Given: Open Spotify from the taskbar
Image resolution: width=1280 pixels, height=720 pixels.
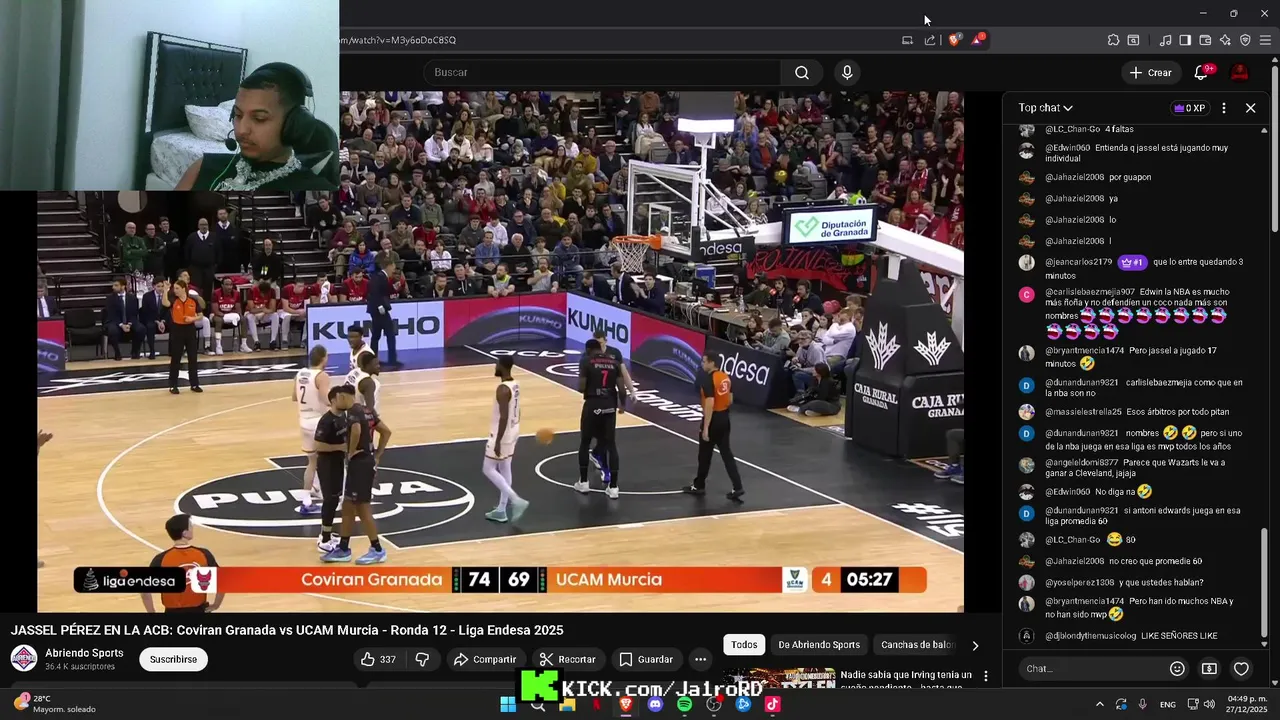Looking at the screenshot, I should [x=684, y=704].
